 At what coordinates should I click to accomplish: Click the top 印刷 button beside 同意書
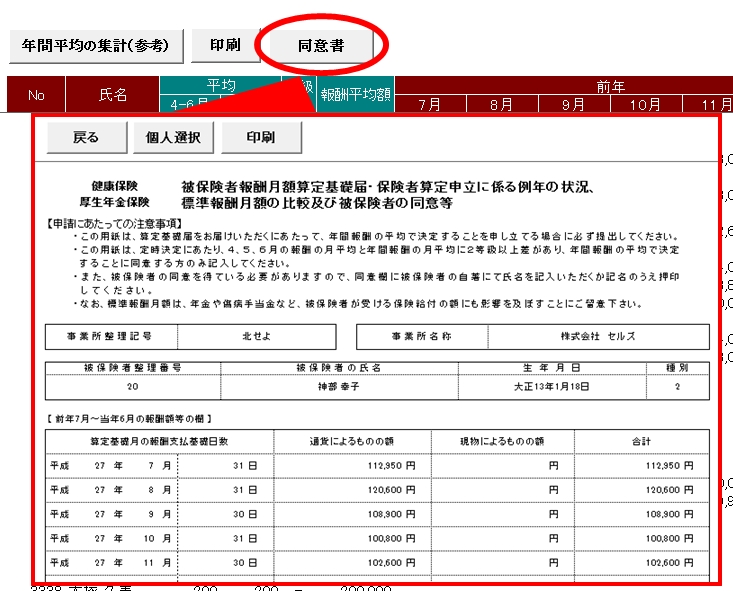225,45
